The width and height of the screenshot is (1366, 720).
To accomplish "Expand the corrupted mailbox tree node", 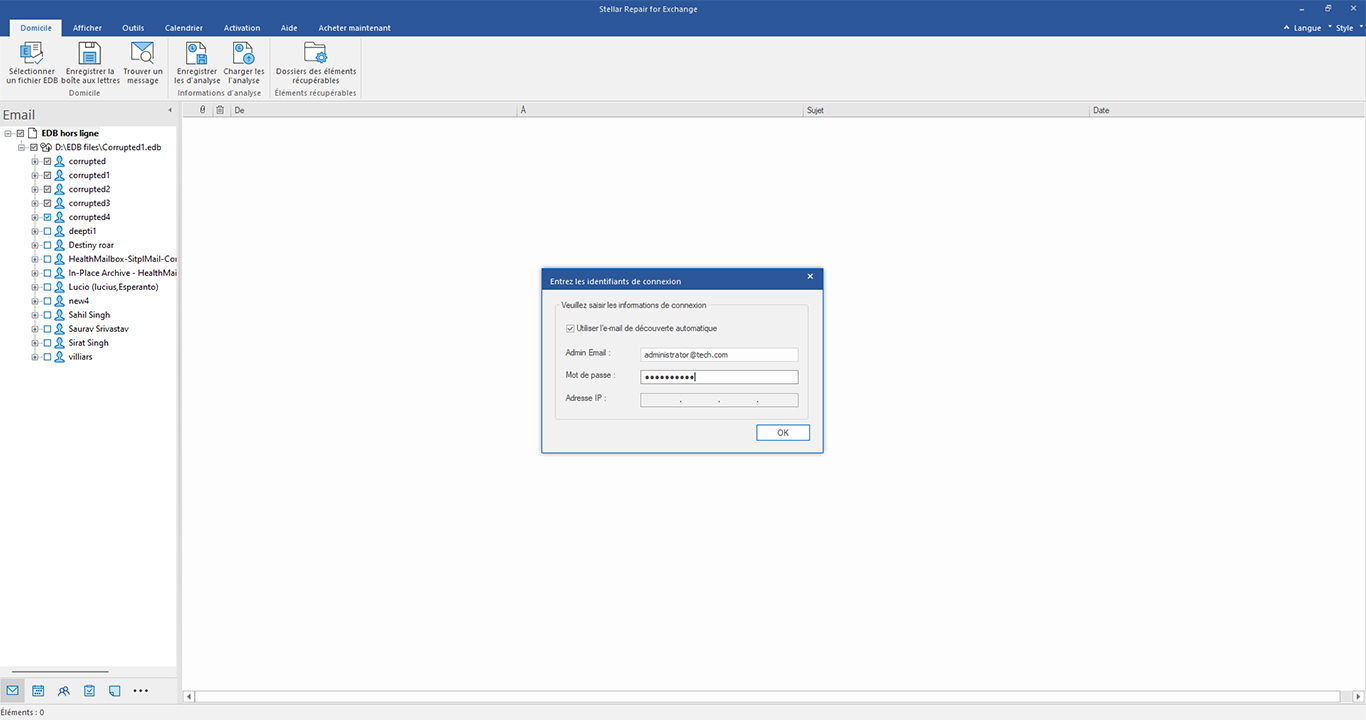I will pyautogui.click(x=35, y=161).
